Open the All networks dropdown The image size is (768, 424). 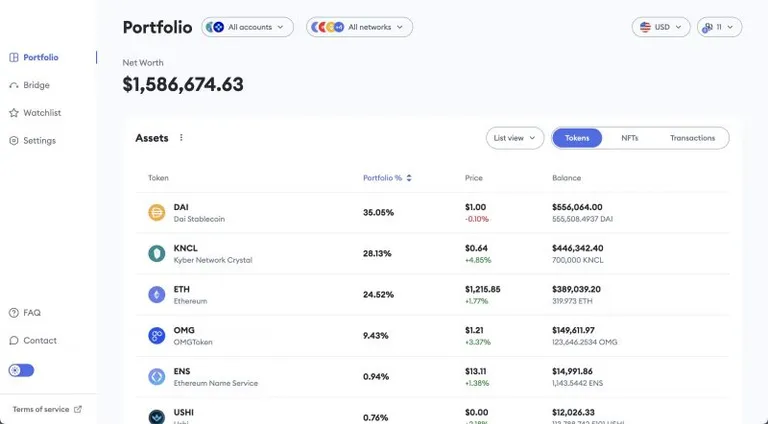click(x=360, y=27)
